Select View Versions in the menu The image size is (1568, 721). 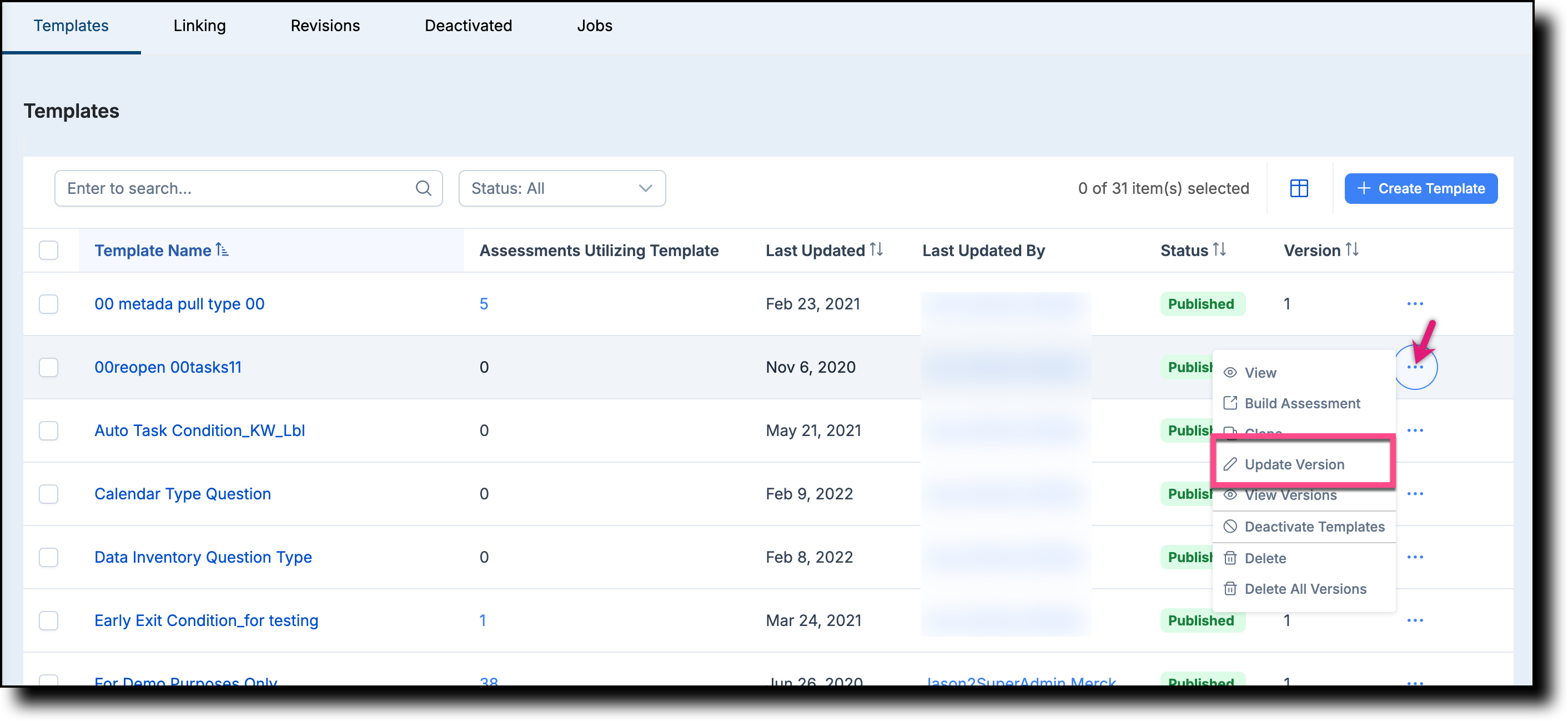pyautogui.click(x=1304, y=495)
